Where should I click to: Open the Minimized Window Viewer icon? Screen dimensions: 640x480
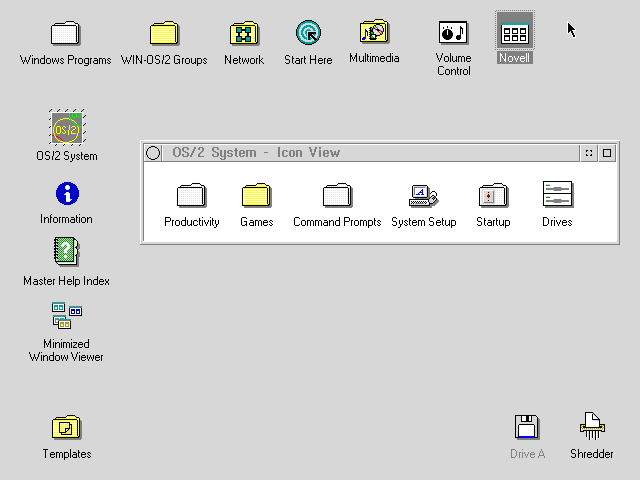(67, 316)
